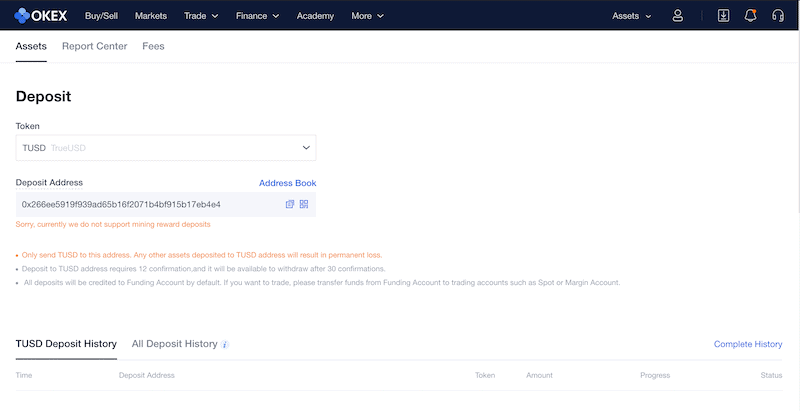This screenshot has height=411, width=800.
Task: Click the Deposit heading
Action: click(x=43, y=96)
